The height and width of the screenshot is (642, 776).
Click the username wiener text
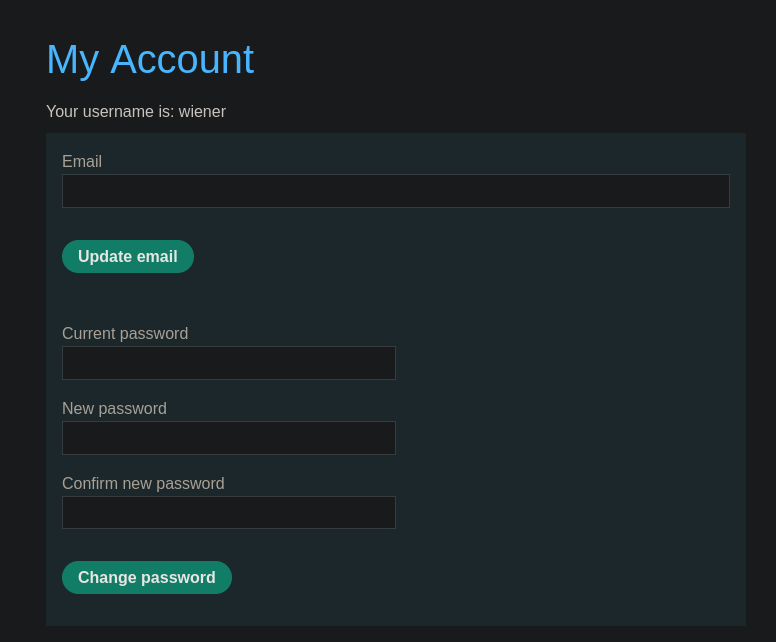[202, 112]
